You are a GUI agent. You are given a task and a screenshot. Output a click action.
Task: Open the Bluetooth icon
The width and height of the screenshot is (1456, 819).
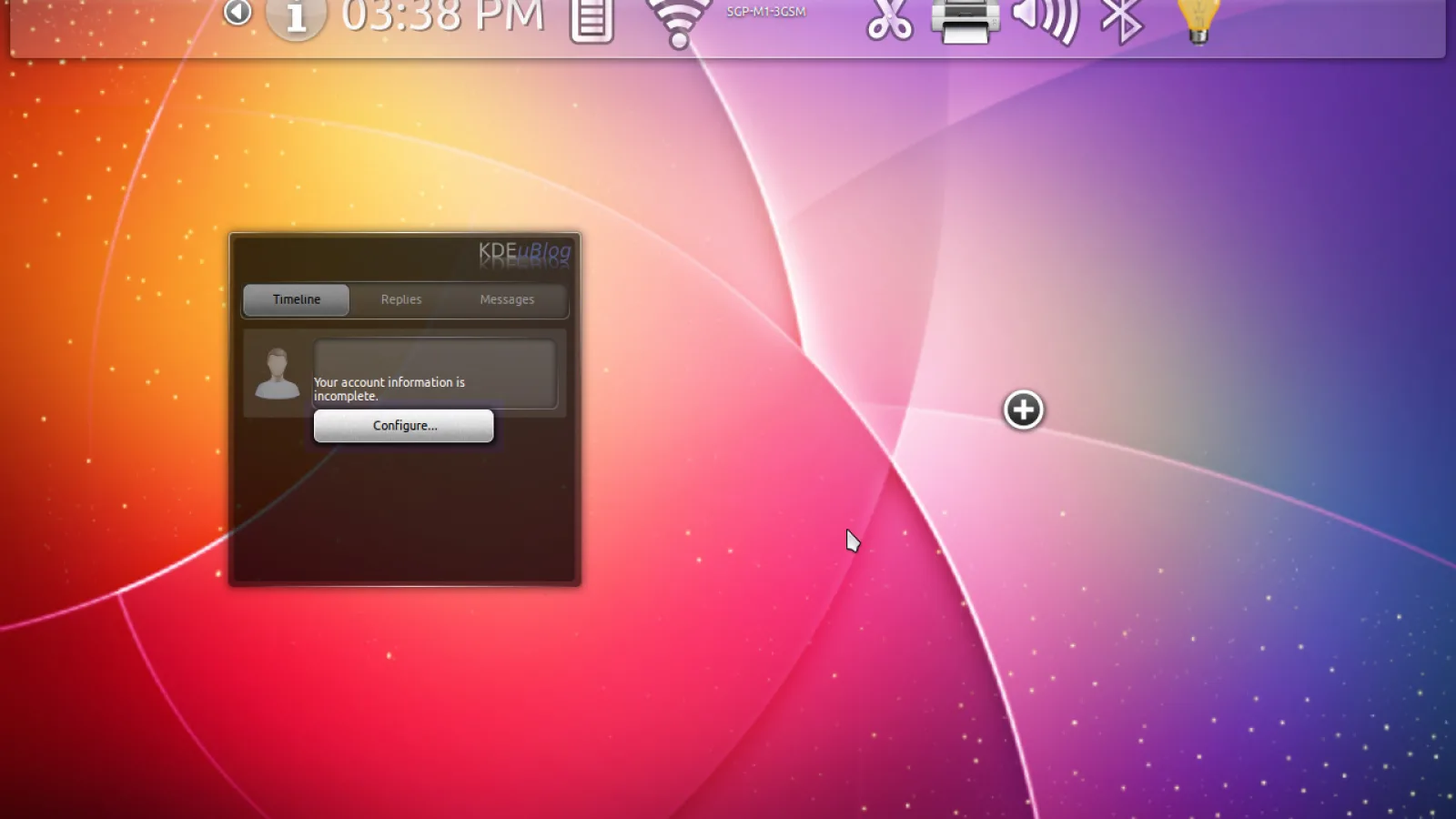coord(1122,21)
